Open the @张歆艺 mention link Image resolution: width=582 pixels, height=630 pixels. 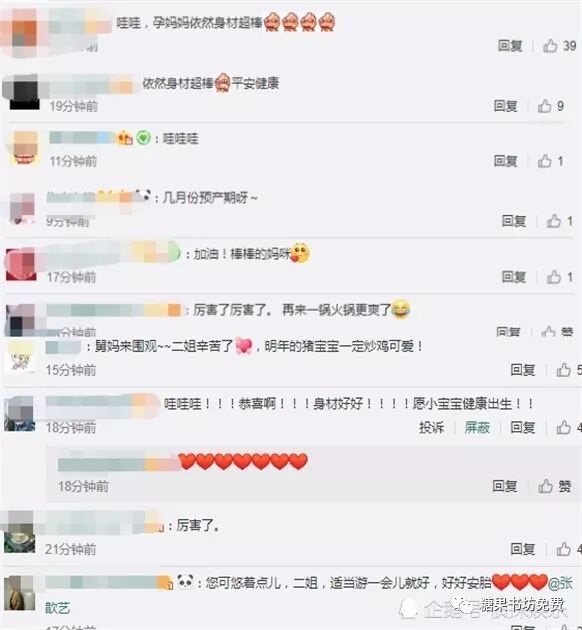[x=560, y=583]
